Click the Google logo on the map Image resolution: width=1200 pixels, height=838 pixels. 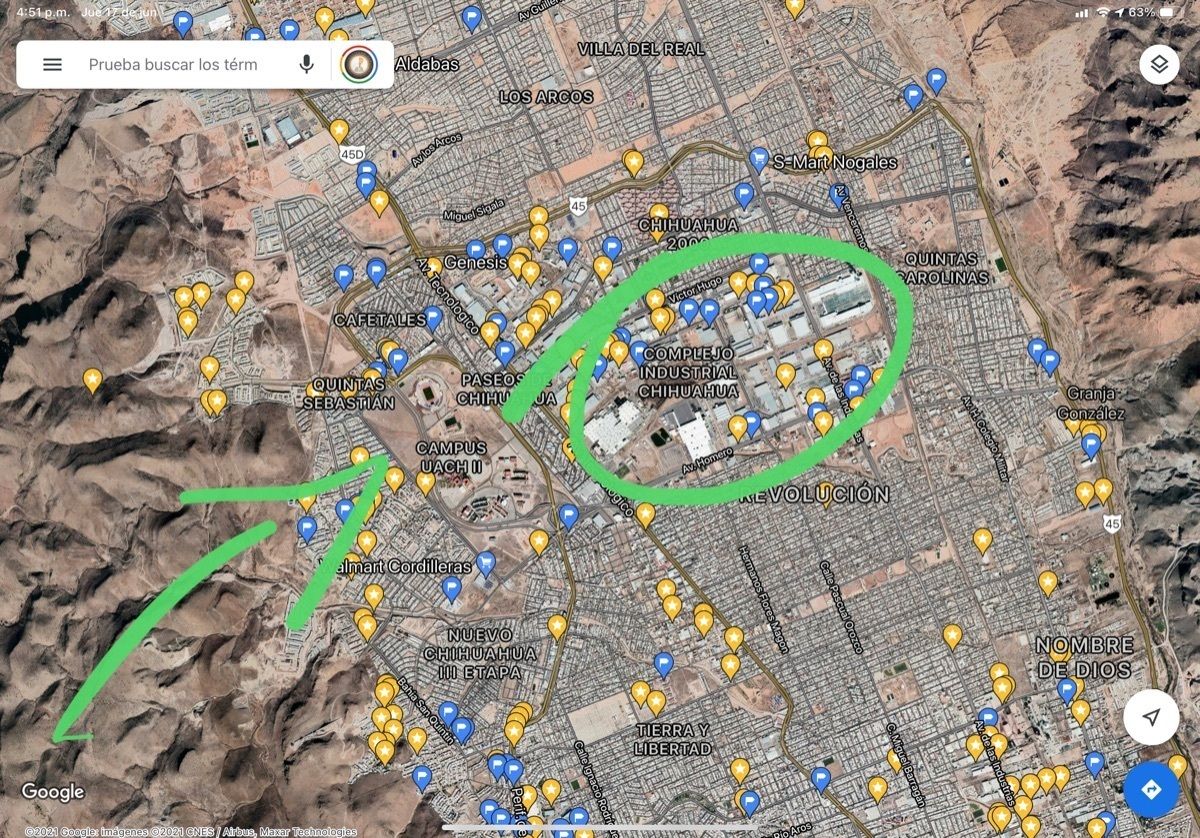click(x=53, y=792)
